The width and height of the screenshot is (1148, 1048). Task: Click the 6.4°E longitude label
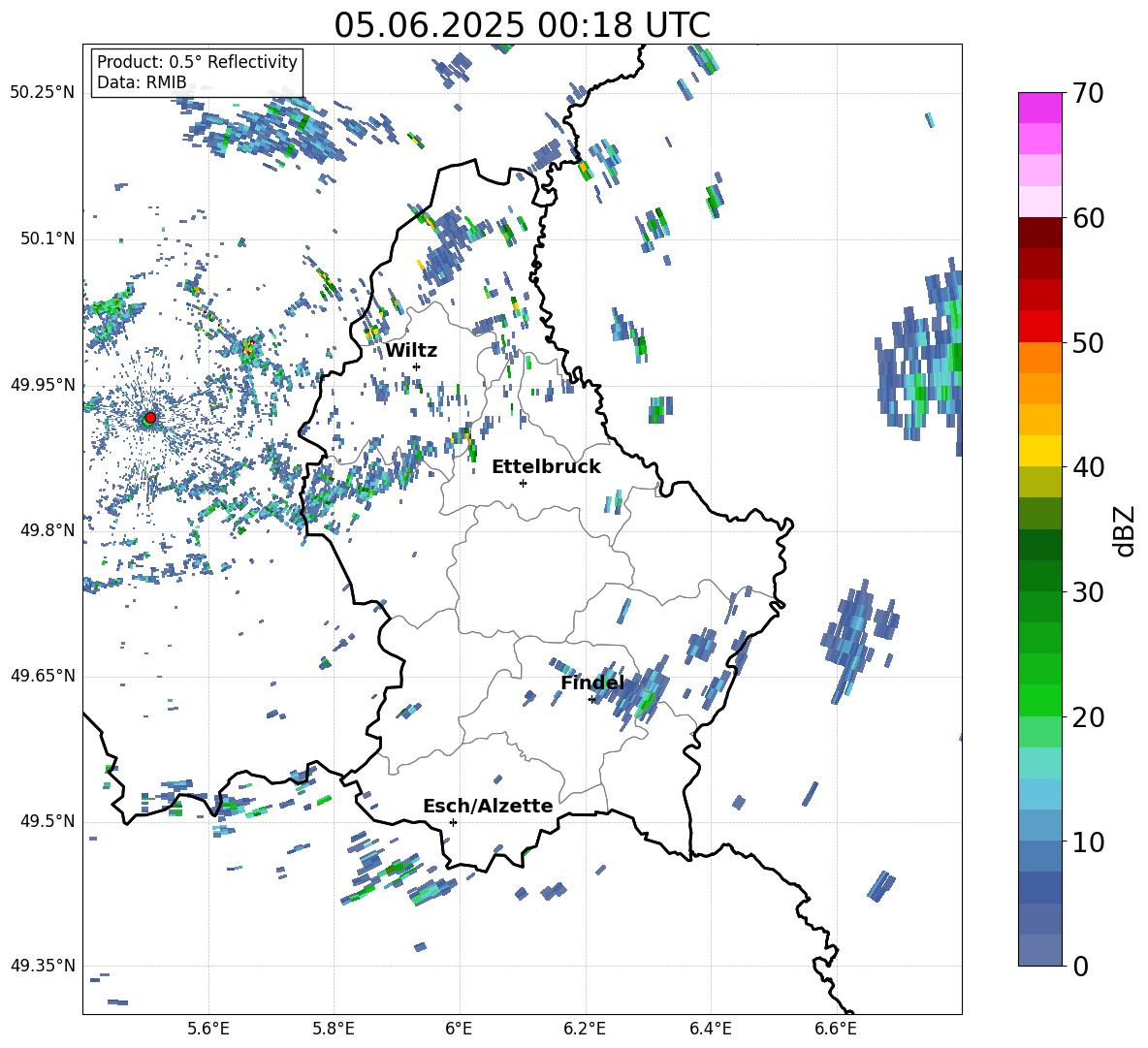point(710,1029)
